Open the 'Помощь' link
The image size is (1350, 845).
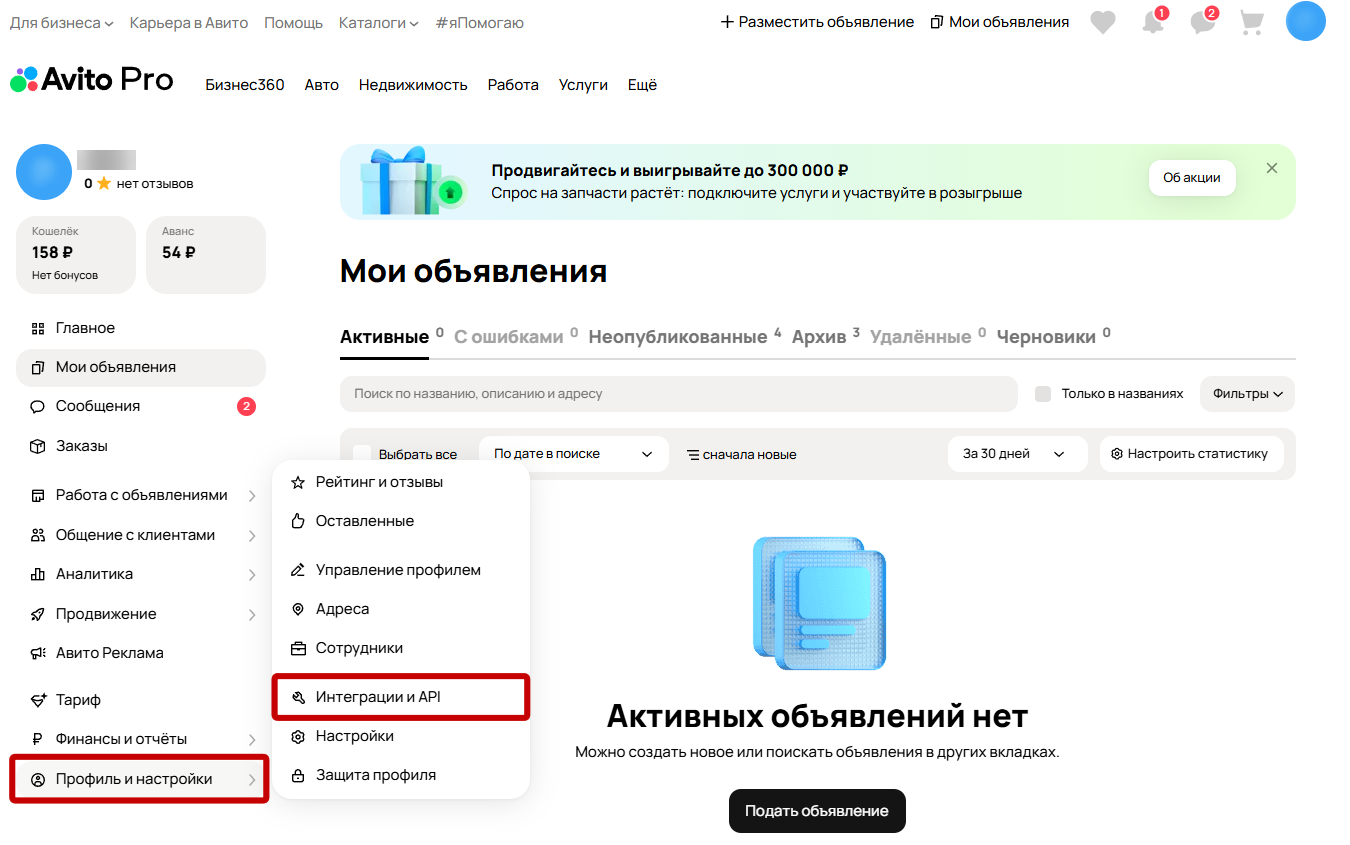(293, 22)
